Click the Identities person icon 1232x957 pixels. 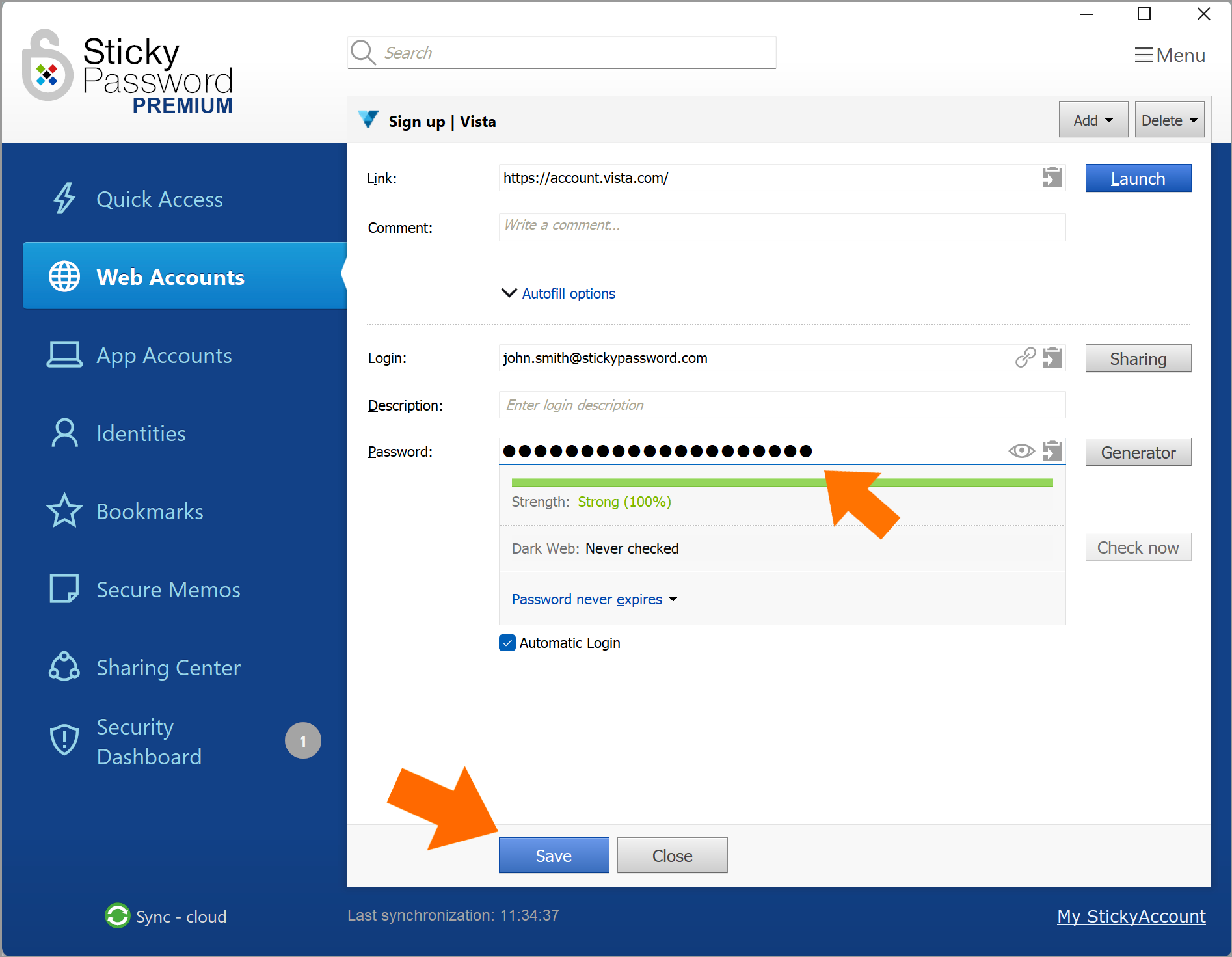[64, 433]
